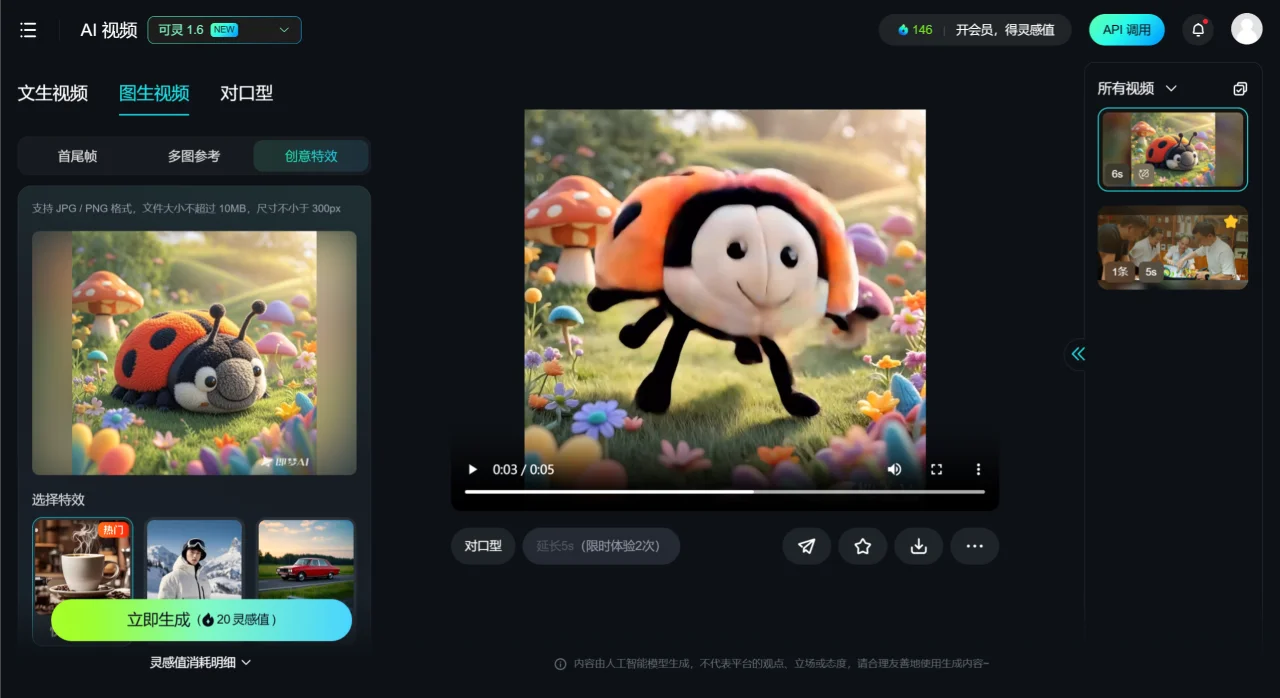1280x698 pixels.
Task: Play the ladybug video
Action: pyautogui.click(x=473, y=469)
